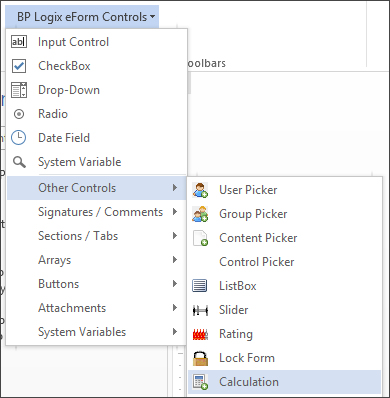Select the Content Picker document icon
Viewport: 390px width, 398px height.
tap(201, 238)
